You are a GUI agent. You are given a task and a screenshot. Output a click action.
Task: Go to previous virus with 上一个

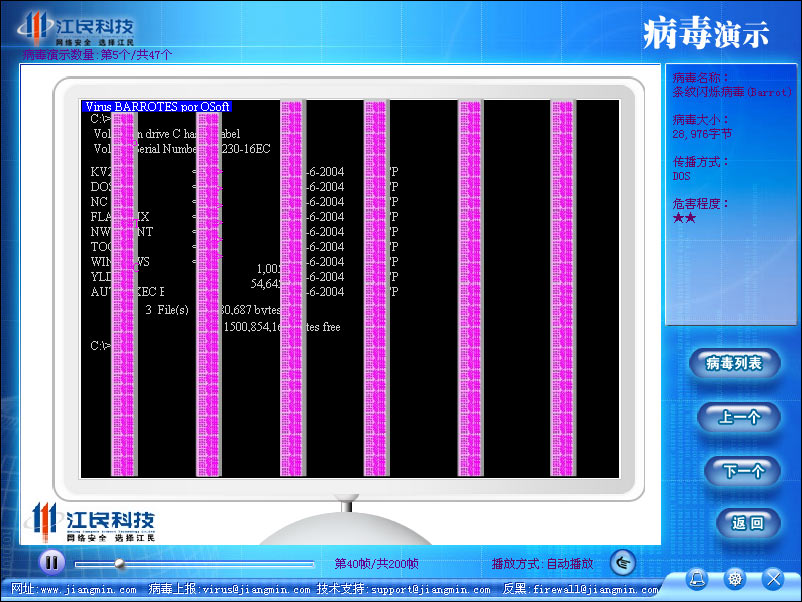coord(739,417)
